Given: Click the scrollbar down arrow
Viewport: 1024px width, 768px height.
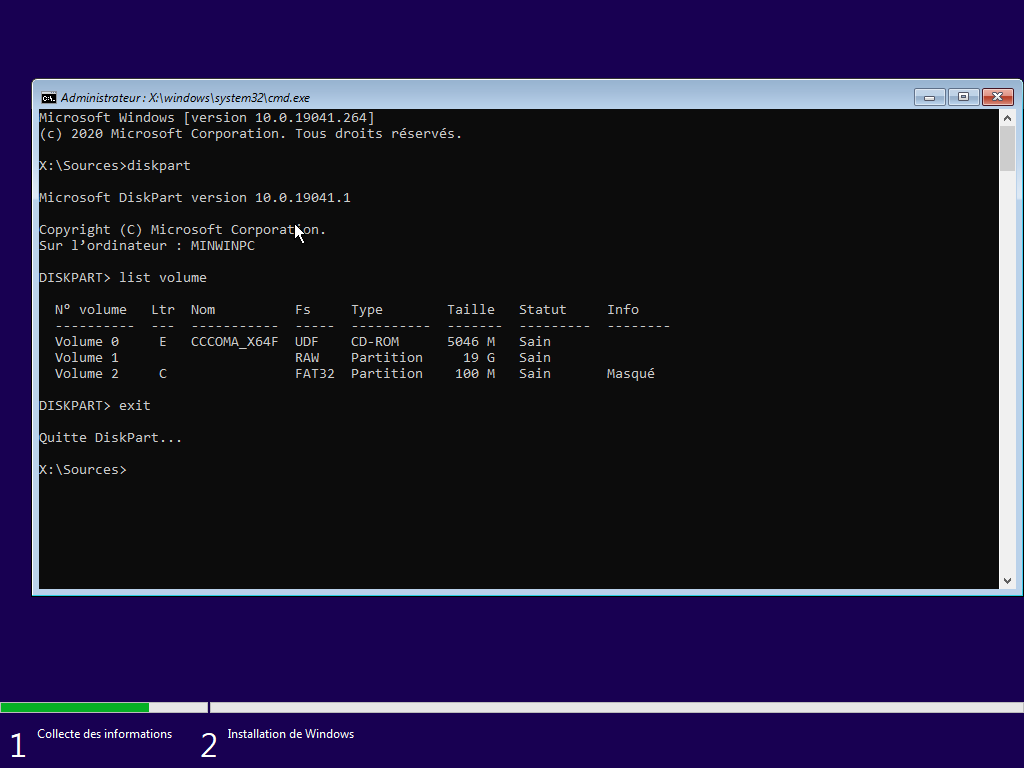Looking at the screenshot, I should coord(1007,581).
